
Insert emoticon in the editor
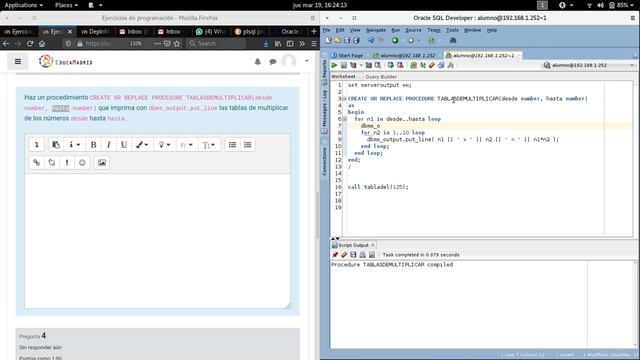click(x=82, y=162)
